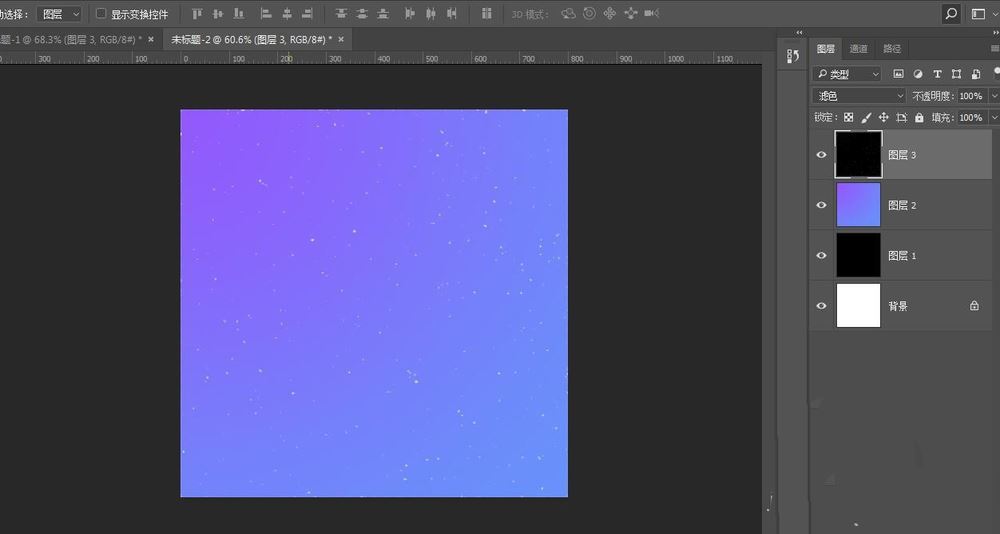Toggle lock position icon
Image resolution: width=1000 pixels, height=534 pixels.
point(883,117)
